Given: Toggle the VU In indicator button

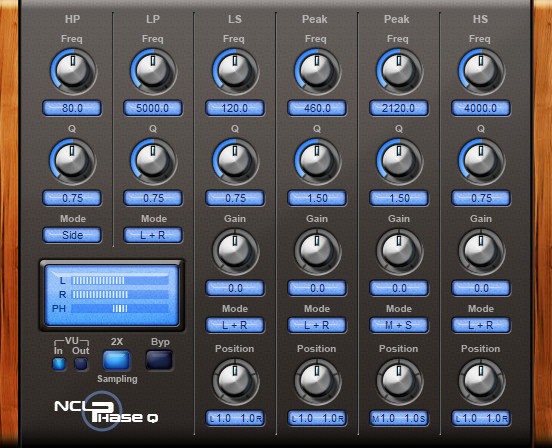Looking at the screenshot, I should (59, 364).
